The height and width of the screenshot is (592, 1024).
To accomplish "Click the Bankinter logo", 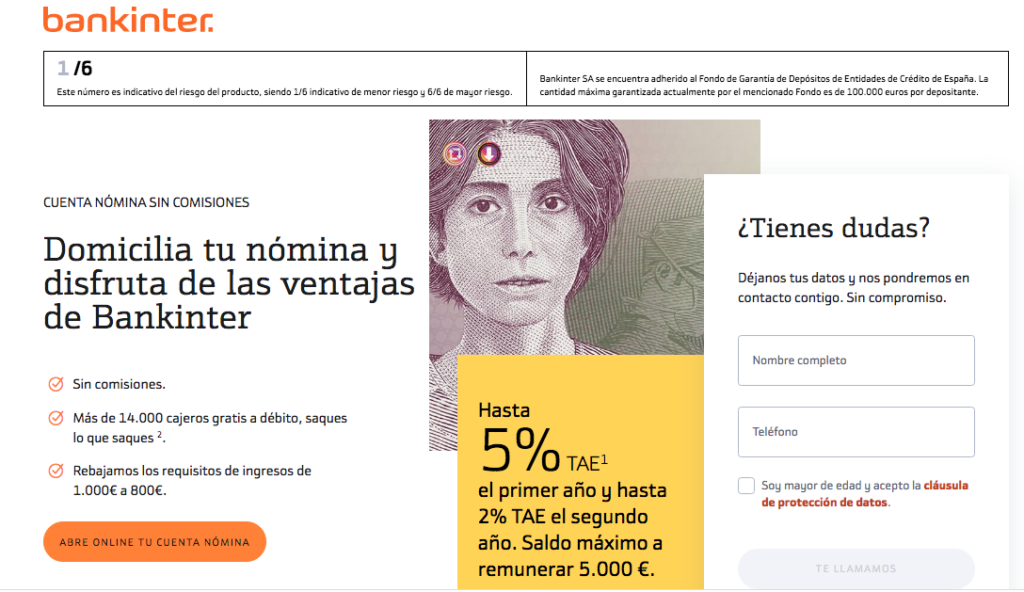I will (128, 20).
